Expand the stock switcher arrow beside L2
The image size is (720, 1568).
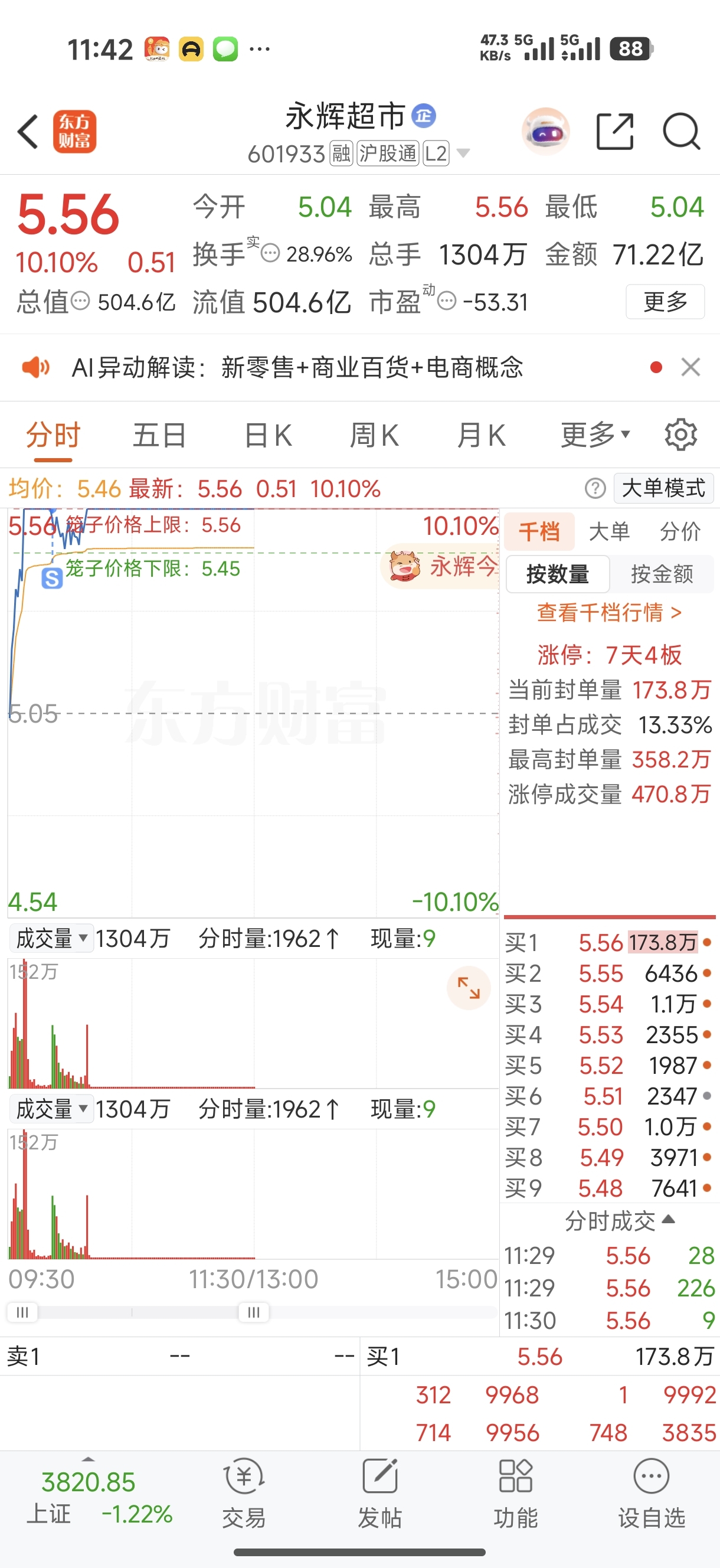point(463,153)
